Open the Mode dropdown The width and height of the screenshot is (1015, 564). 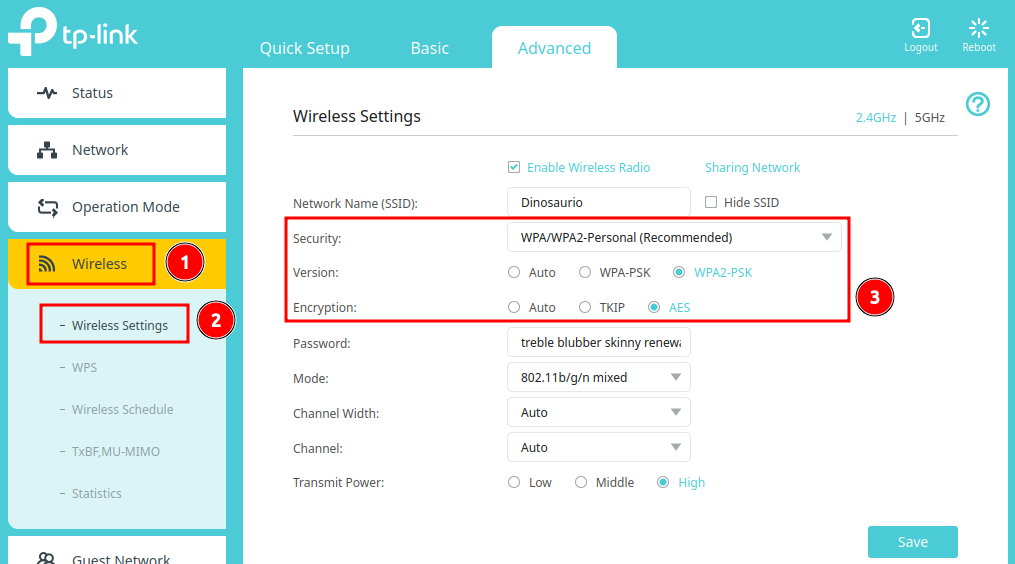(x=599, y=377)
